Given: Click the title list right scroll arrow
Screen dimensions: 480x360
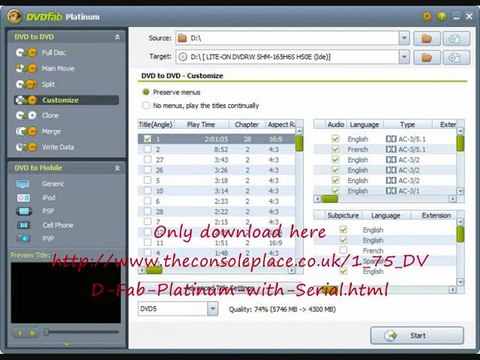Looking at the screenshot, I should (292, 270).
